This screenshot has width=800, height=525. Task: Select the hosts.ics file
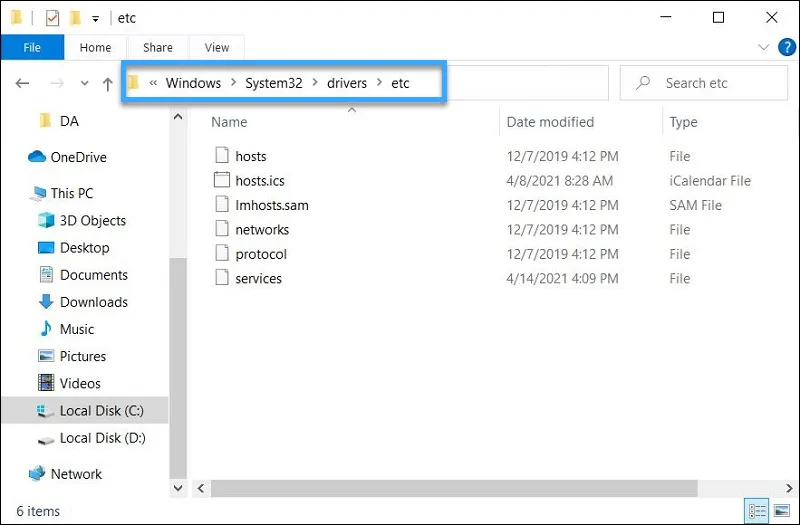coord(260,181)
